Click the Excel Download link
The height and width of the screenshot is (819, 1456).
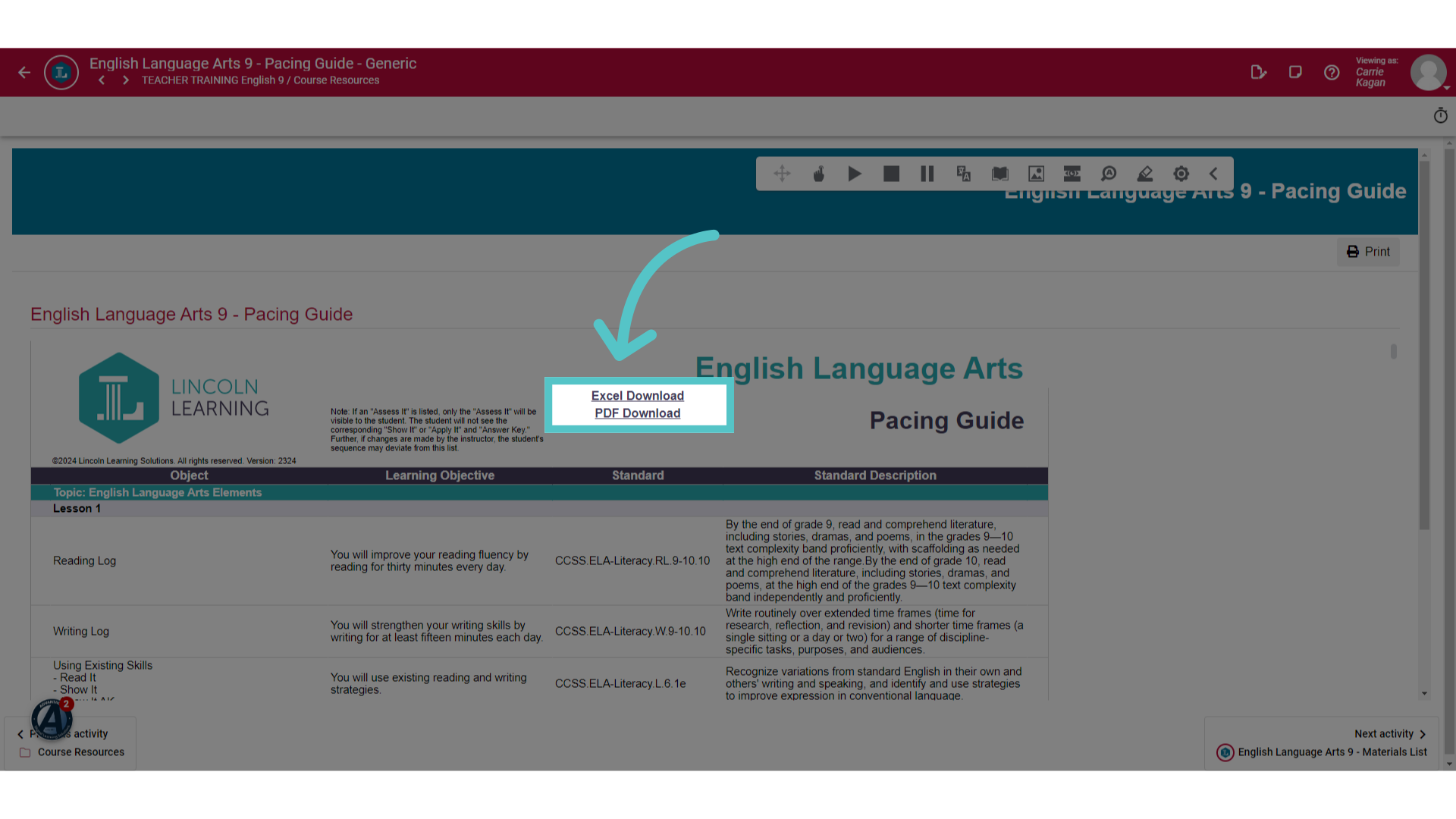tap(638, 396)
